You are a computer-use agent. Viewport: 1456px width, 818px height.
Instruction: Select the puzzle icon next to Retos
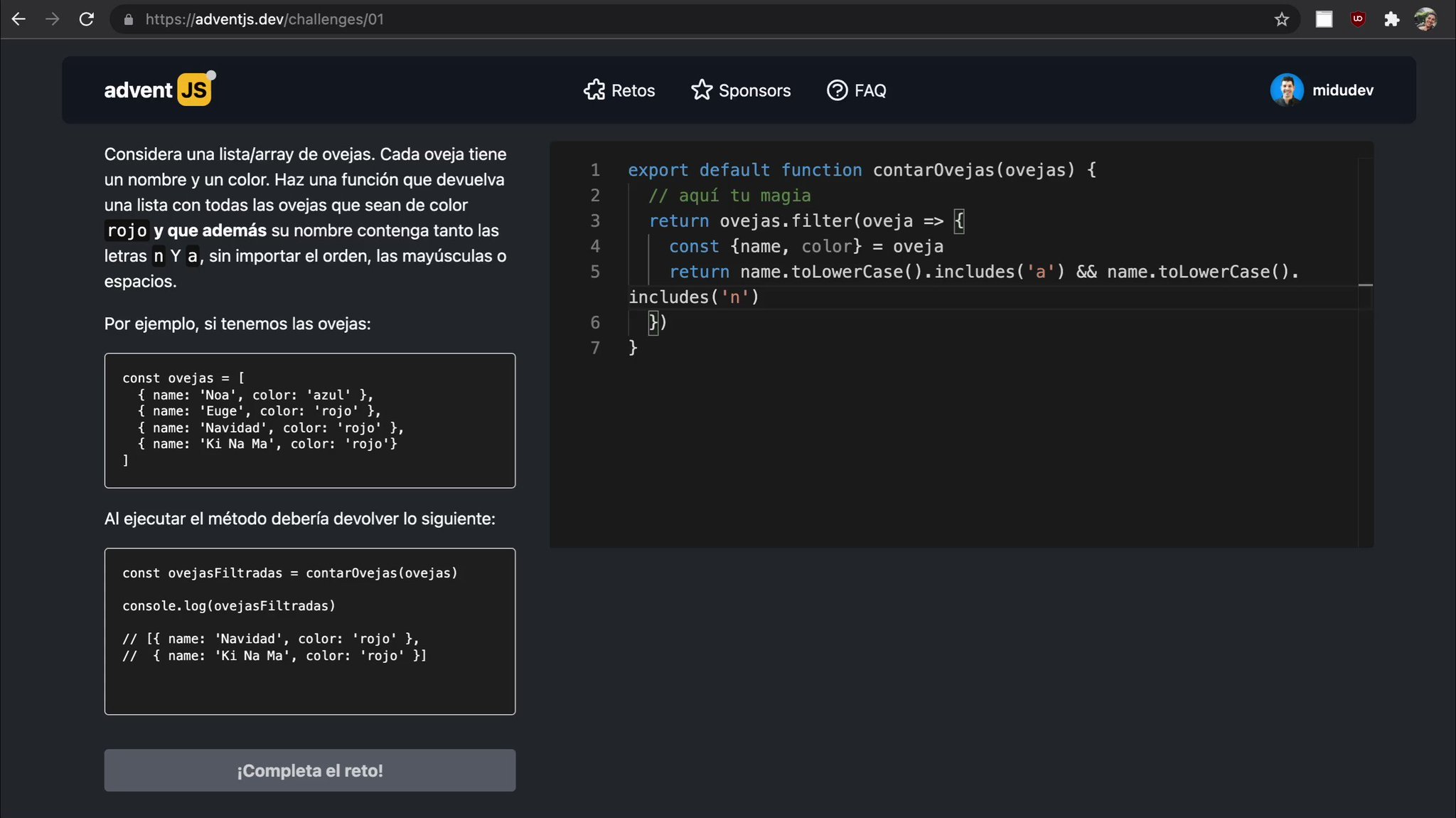(x=596, y=90)
